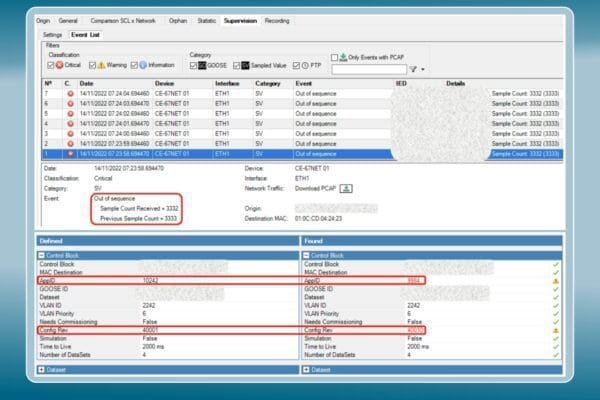Expand the Defined Dataset section
Screen dimensions: 600x400
(x=41, y=370)
